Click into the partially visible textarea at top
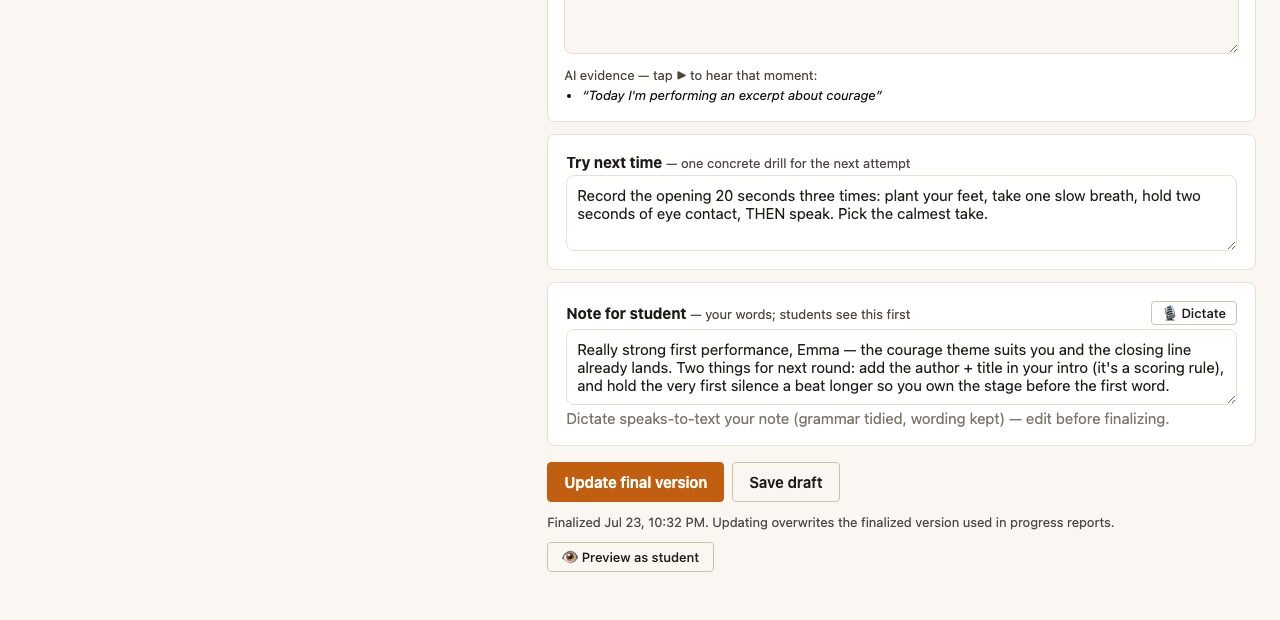1280x620 pixels. [901, 26]
